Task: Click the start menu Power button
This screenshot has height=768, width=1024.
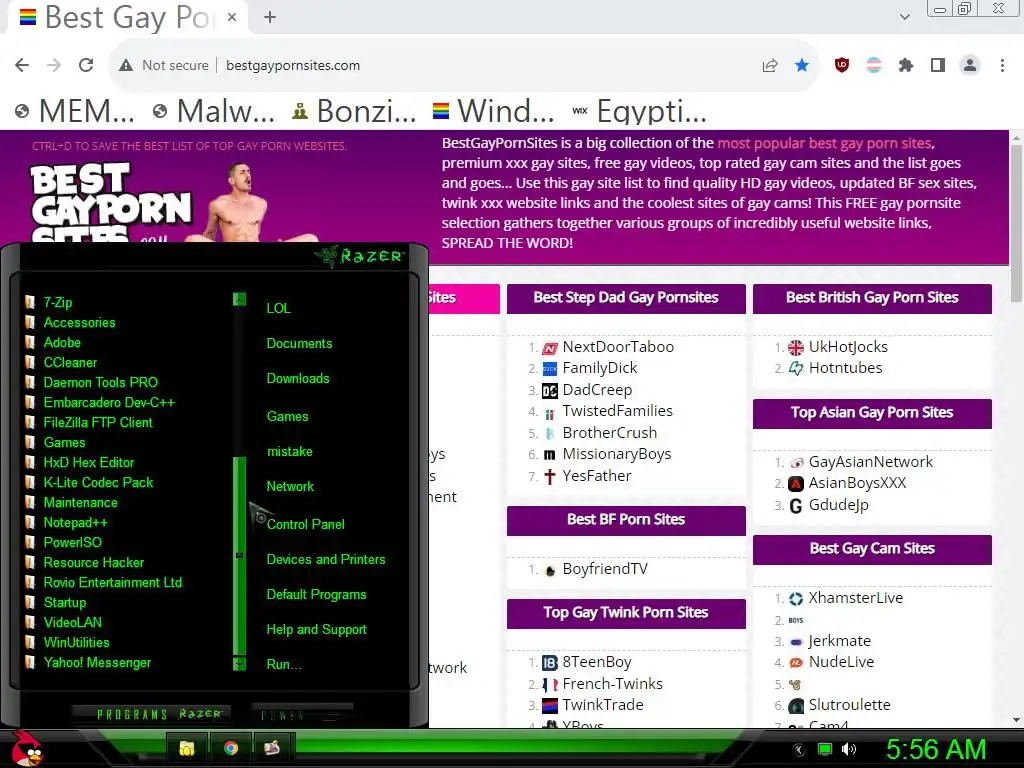Action: (x=302, y=714)
